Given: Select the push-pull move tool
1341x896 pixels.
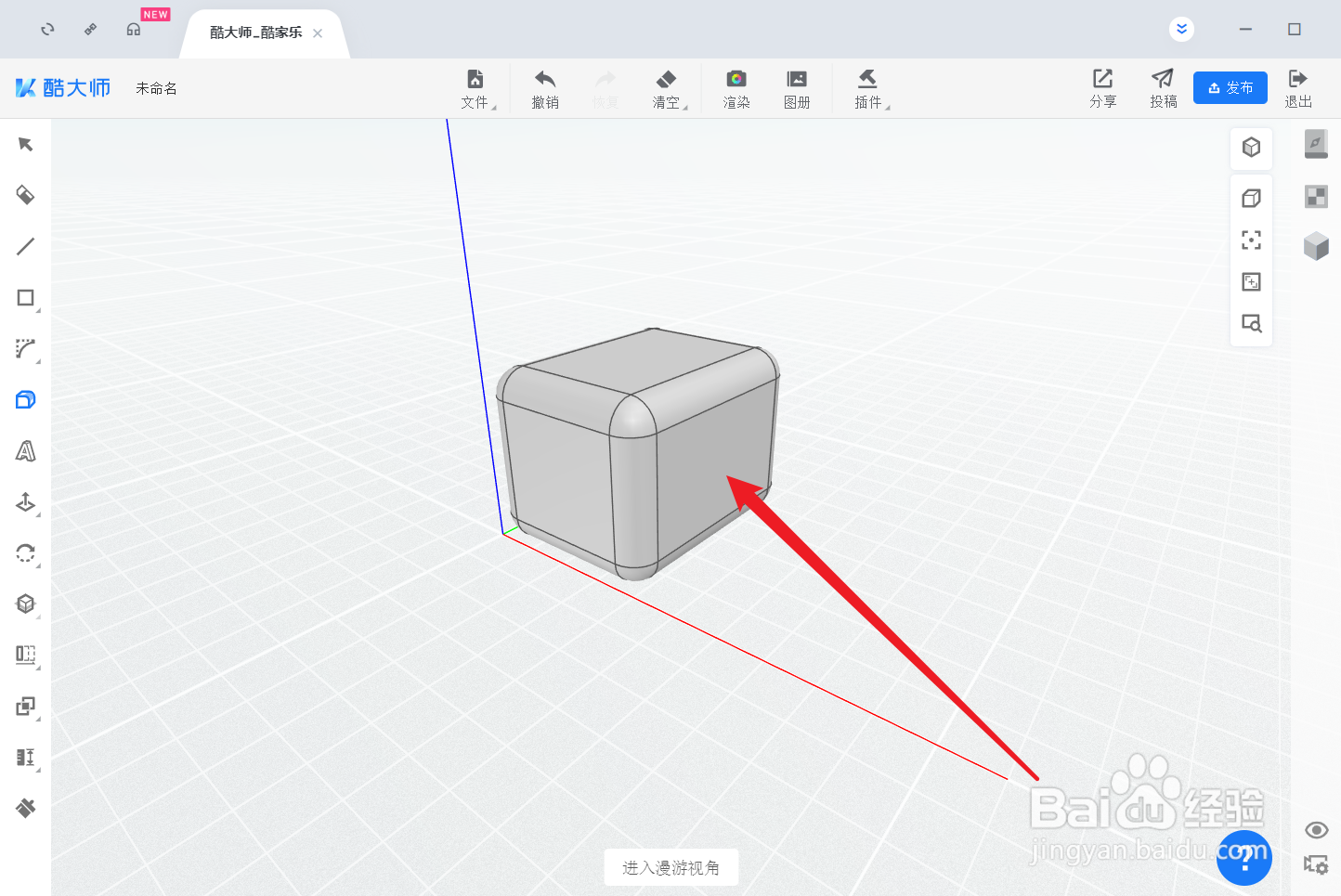Looking at the screenshot, I should click(25, 502).
